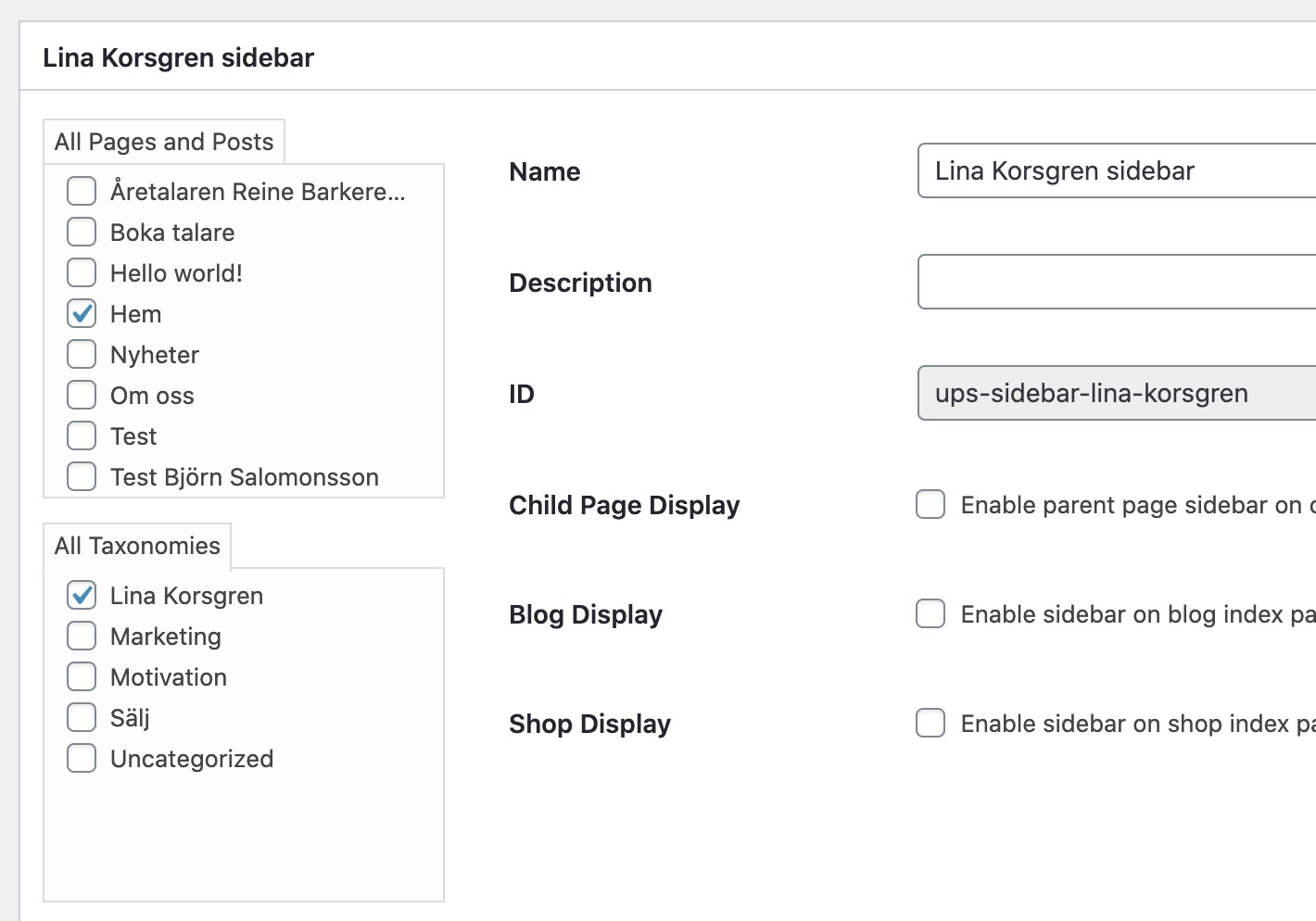Uncheck the Lina Korsgren taxonomy

(x=82, y=595)
